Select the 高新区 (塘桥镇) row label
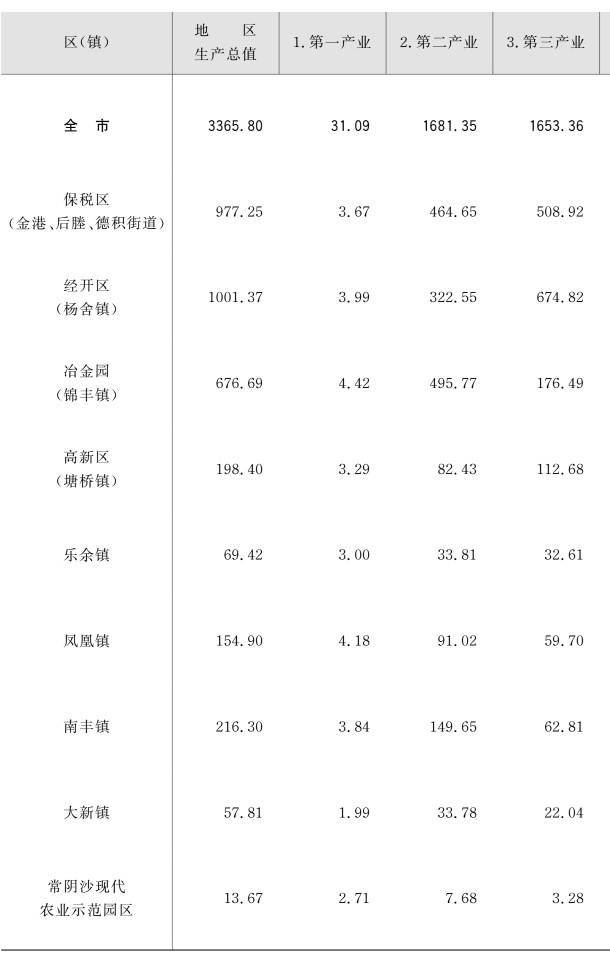 coord(86,469)
